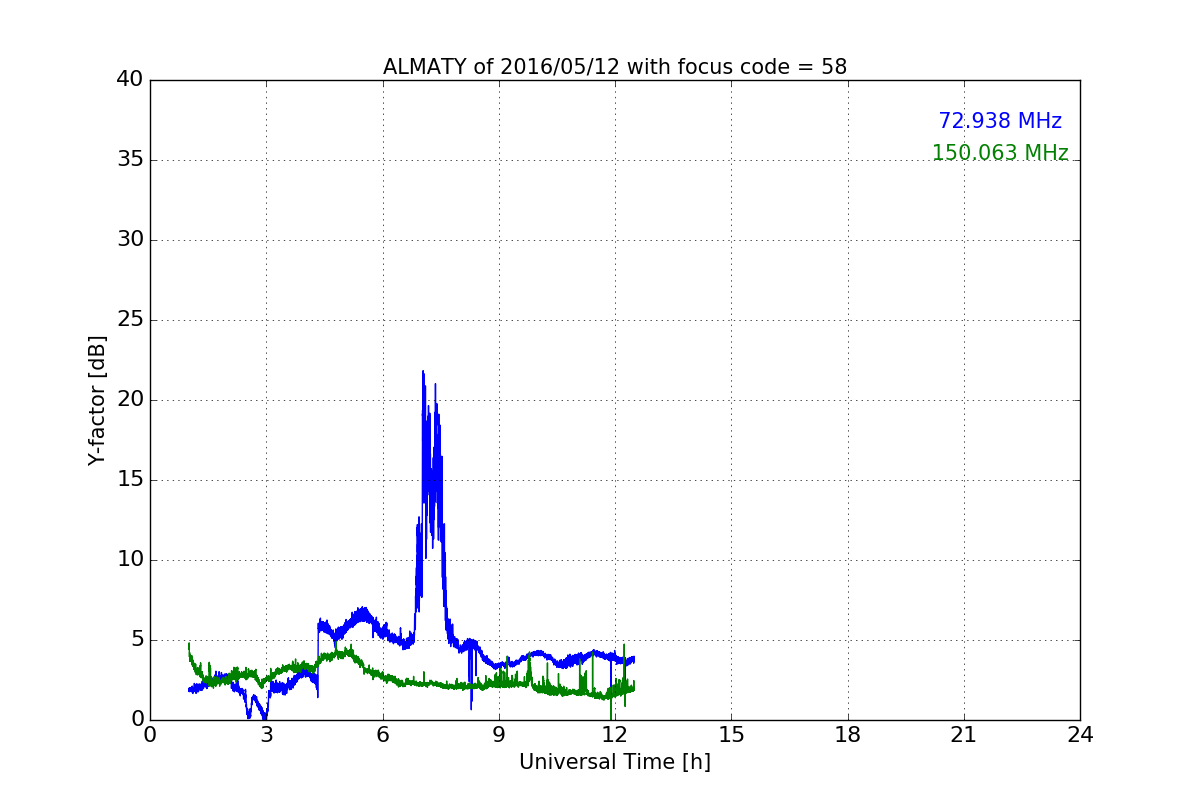Click the y-axis tick label '35'
The image size is (1200, 800).
tap(130, 160)
